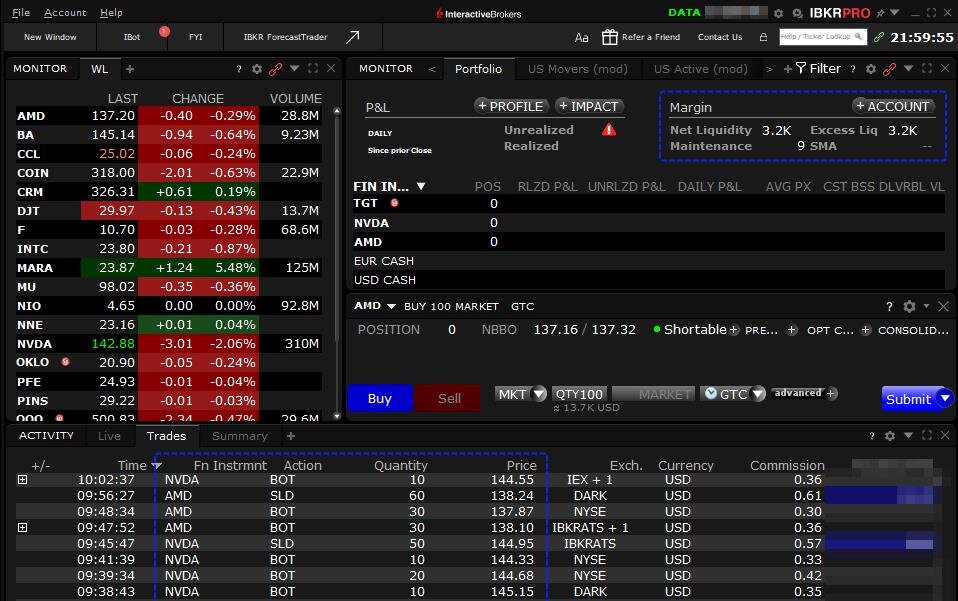Open the File menu
This screenshot has width=958, height=601.
point(21,12)
